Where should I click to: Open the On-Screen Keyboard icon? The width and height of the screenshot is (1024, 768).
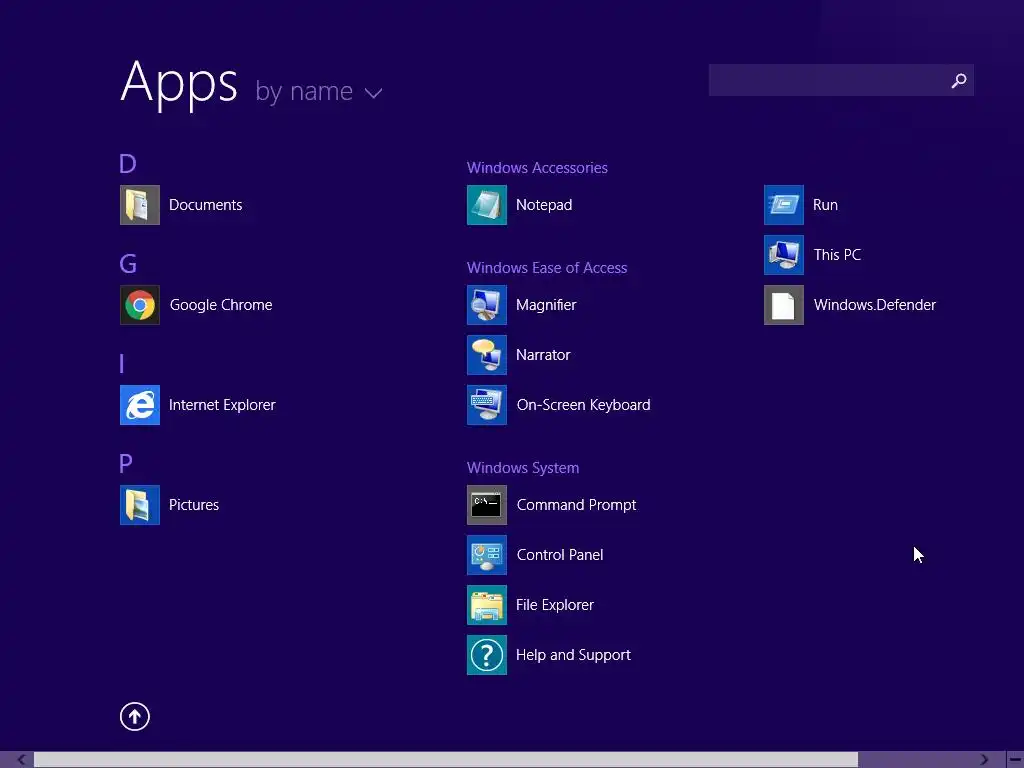tap(487, 405)
